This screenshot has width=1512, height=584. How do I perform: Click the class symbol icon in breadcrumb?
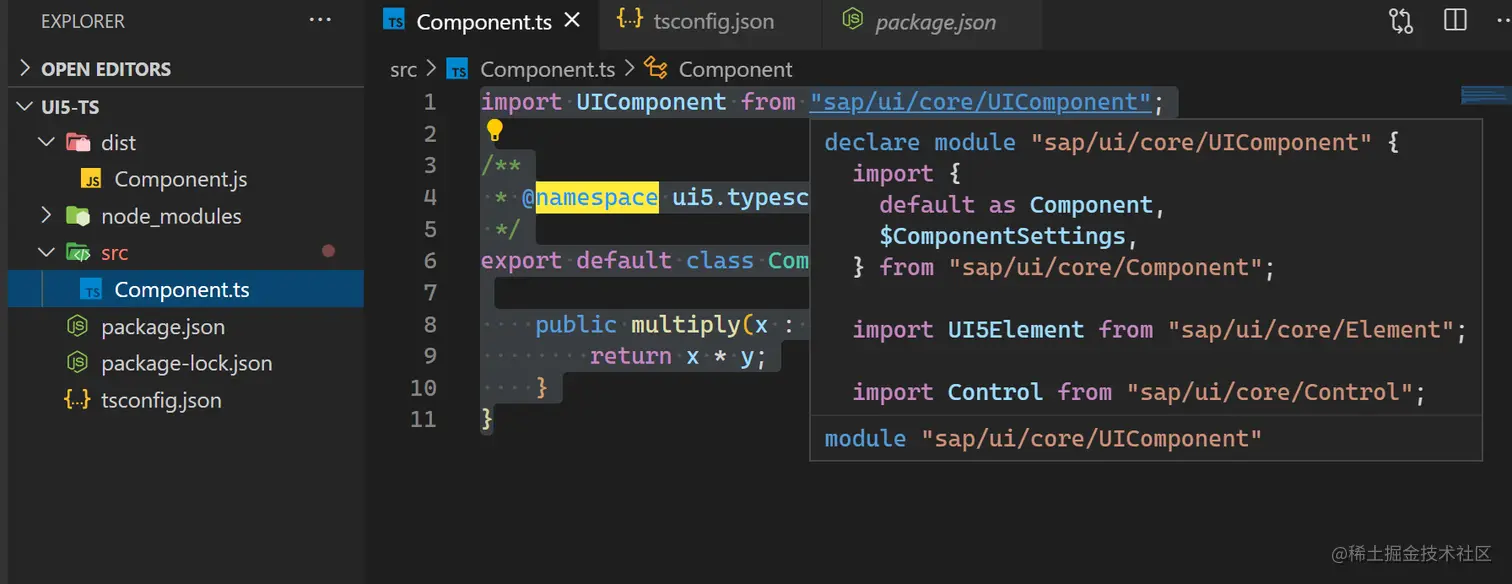coord(656,68)
